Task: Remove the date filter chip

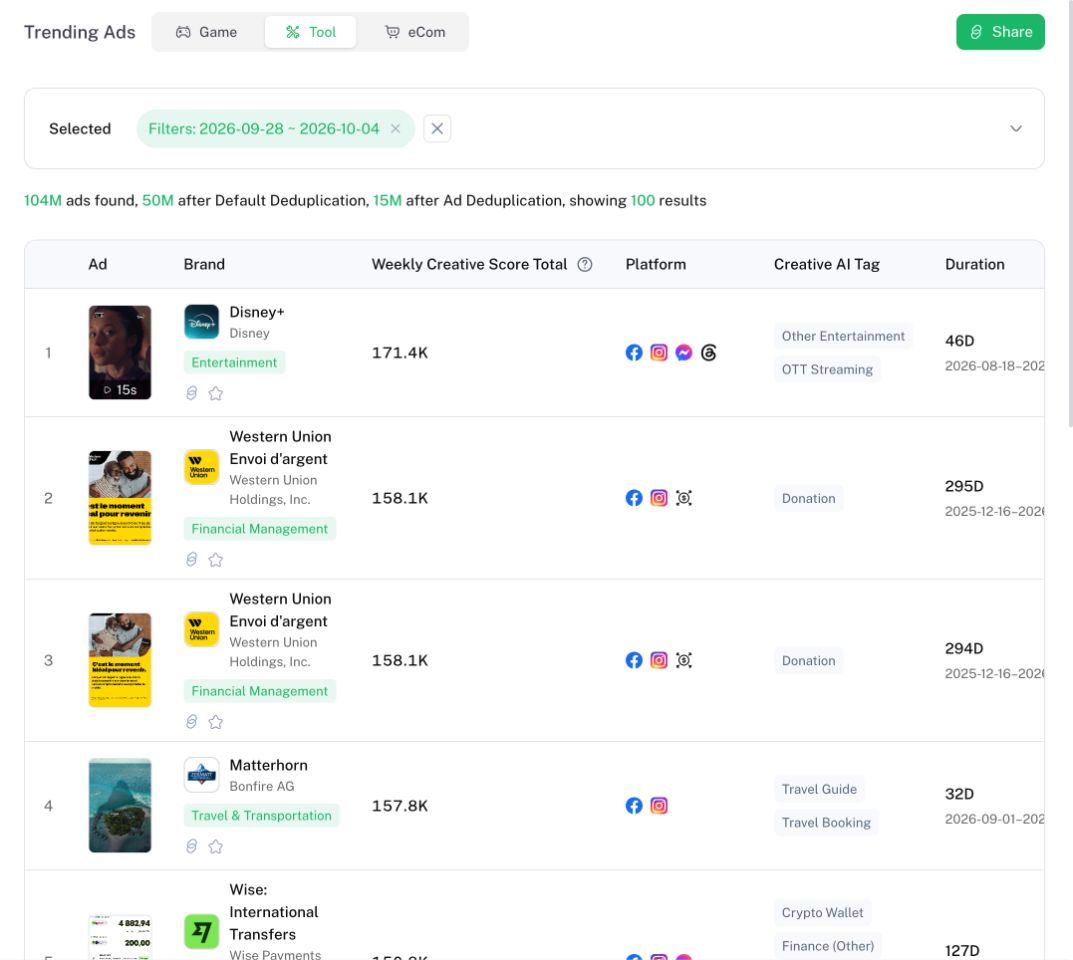Action: 396,129
